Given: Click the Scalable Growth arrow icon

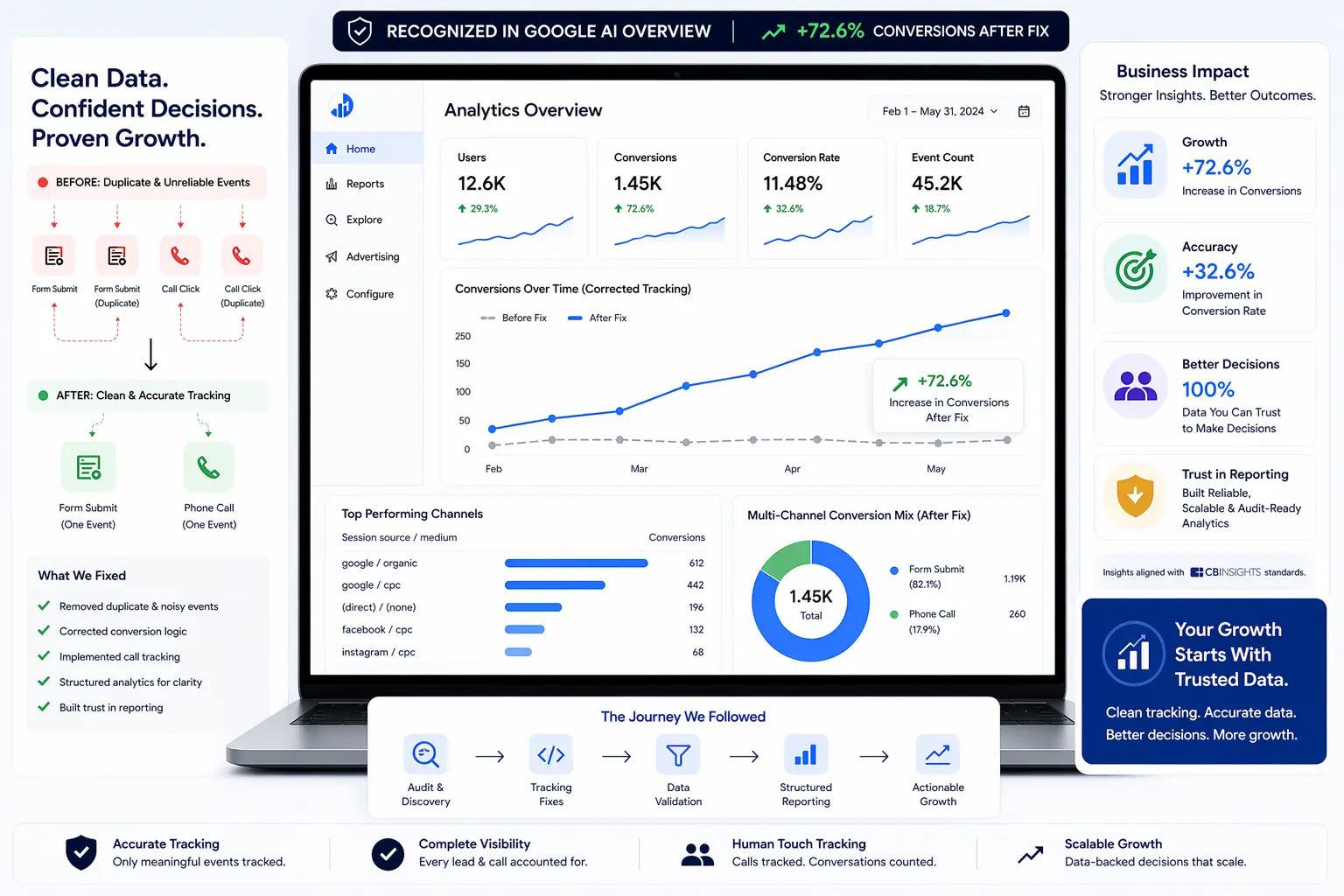Looking at the screenshot, I should [x=1031, y=855].
